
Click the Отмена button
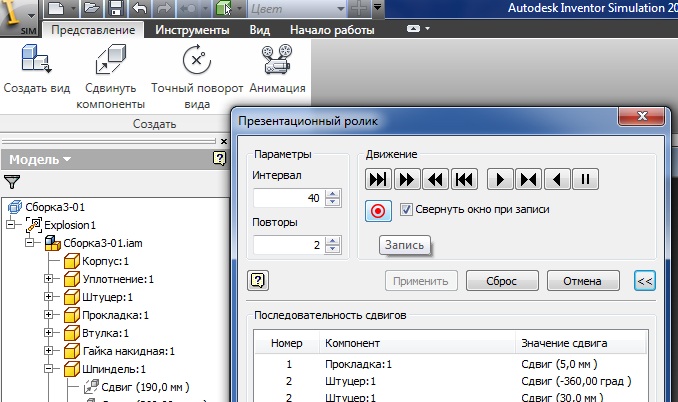[x=583, y=281]
